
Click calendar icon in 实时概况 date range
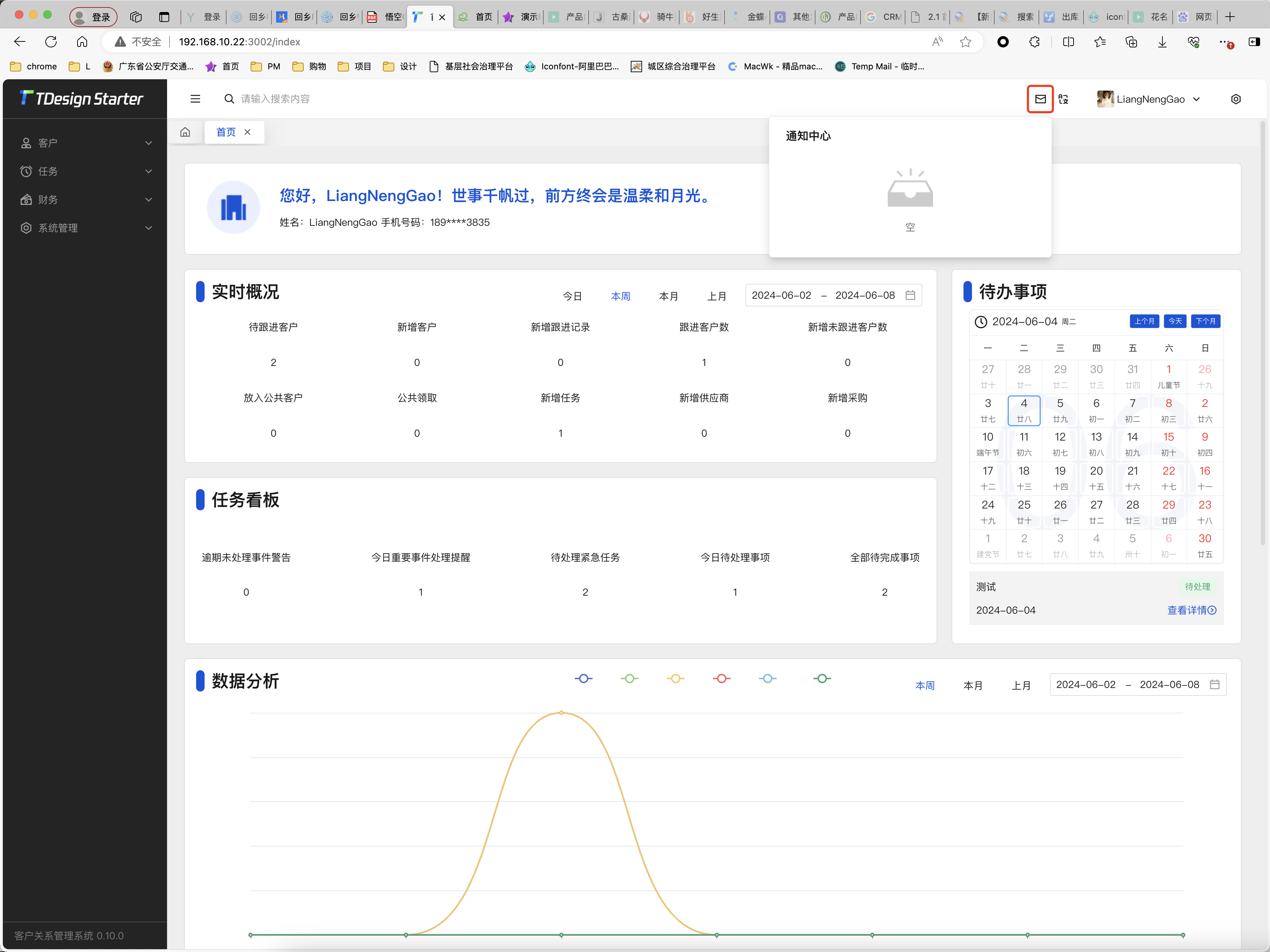(910, 295)
